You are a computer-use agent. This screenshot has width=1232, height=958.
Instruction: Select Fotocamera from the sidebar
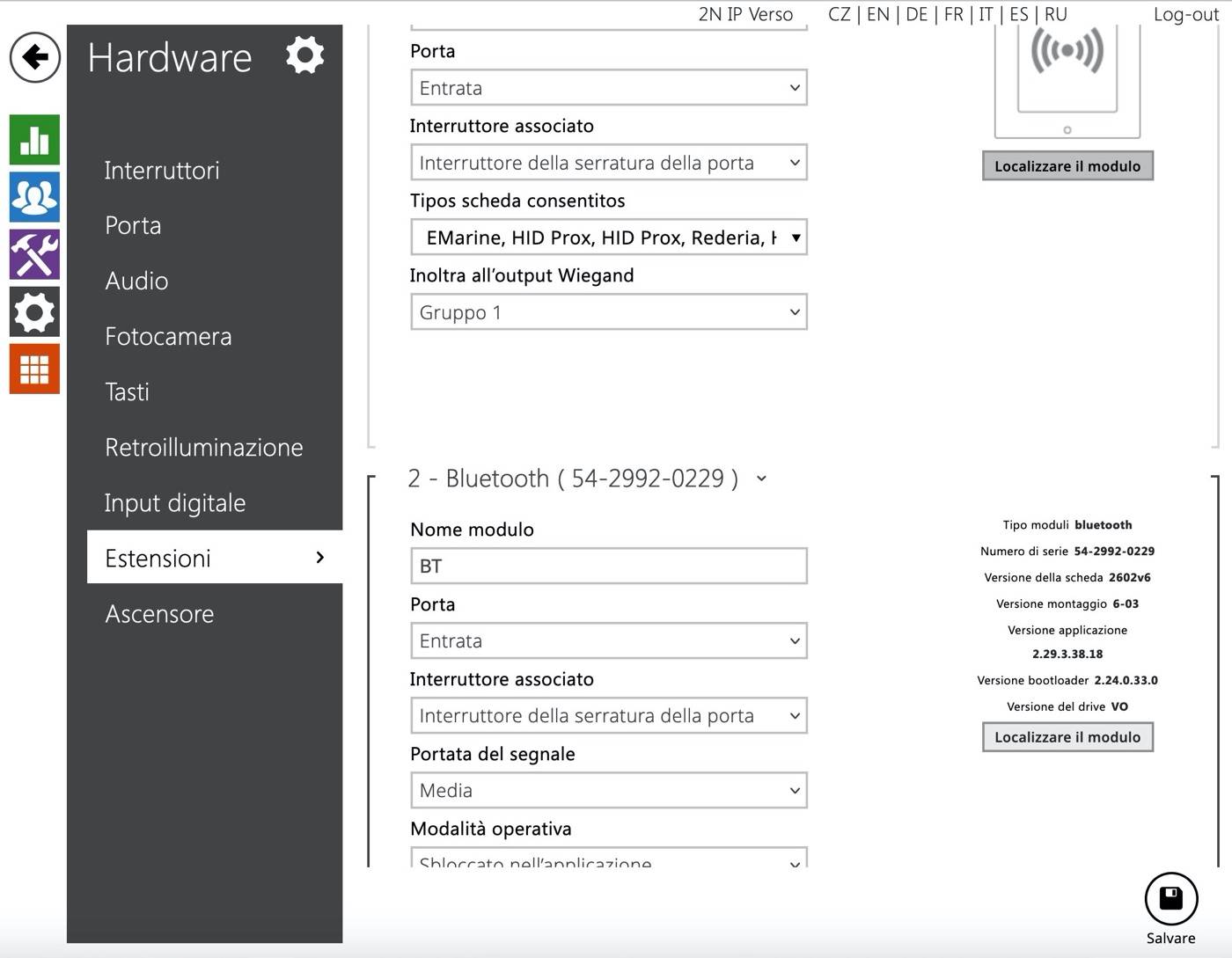point(168,337)
